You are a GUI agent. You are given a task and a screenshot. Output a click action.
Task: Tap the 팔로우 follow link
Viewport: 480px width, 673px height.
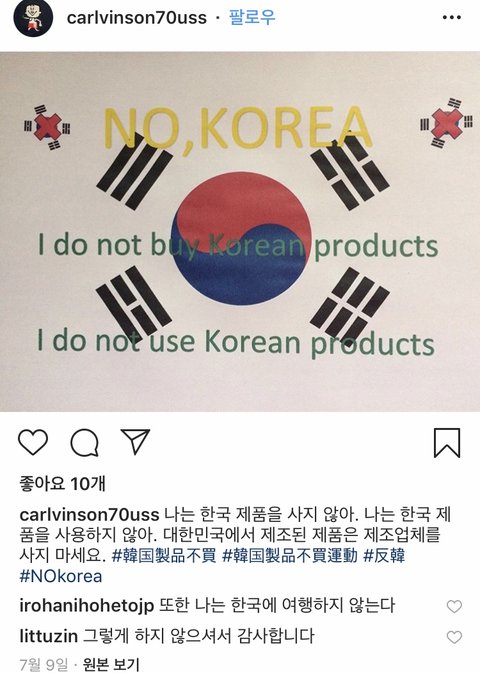click(x=252, y=18)
